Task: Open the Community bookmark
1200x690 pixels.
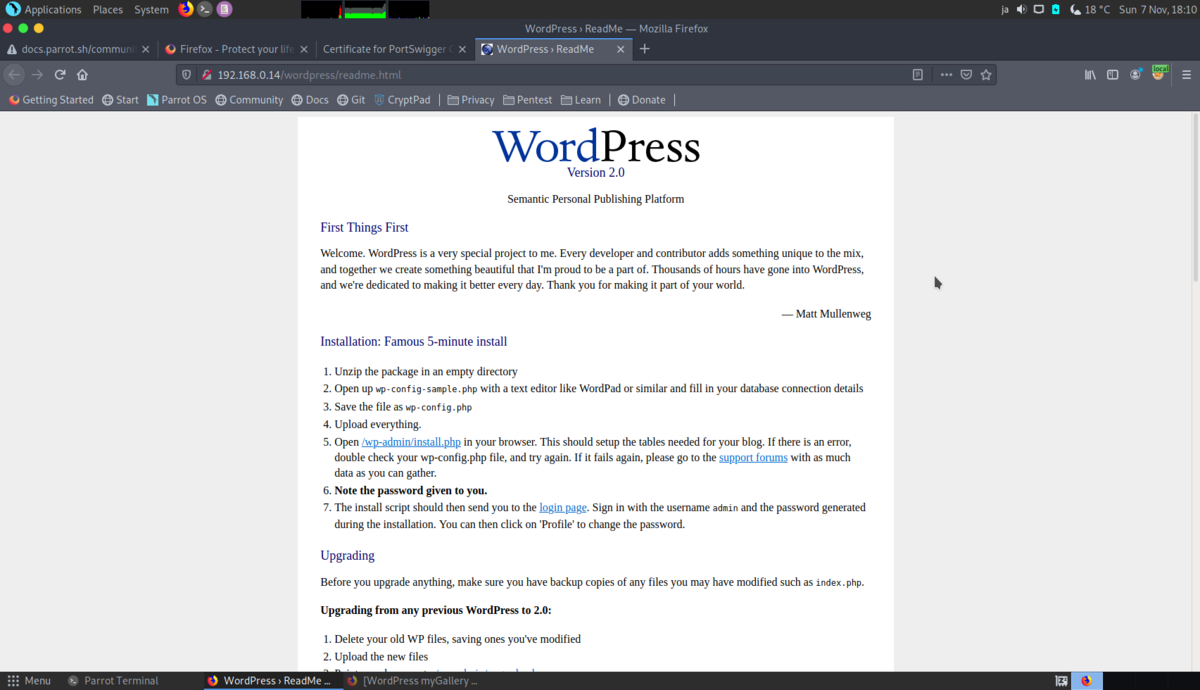Action: click(x=249, y=100)
